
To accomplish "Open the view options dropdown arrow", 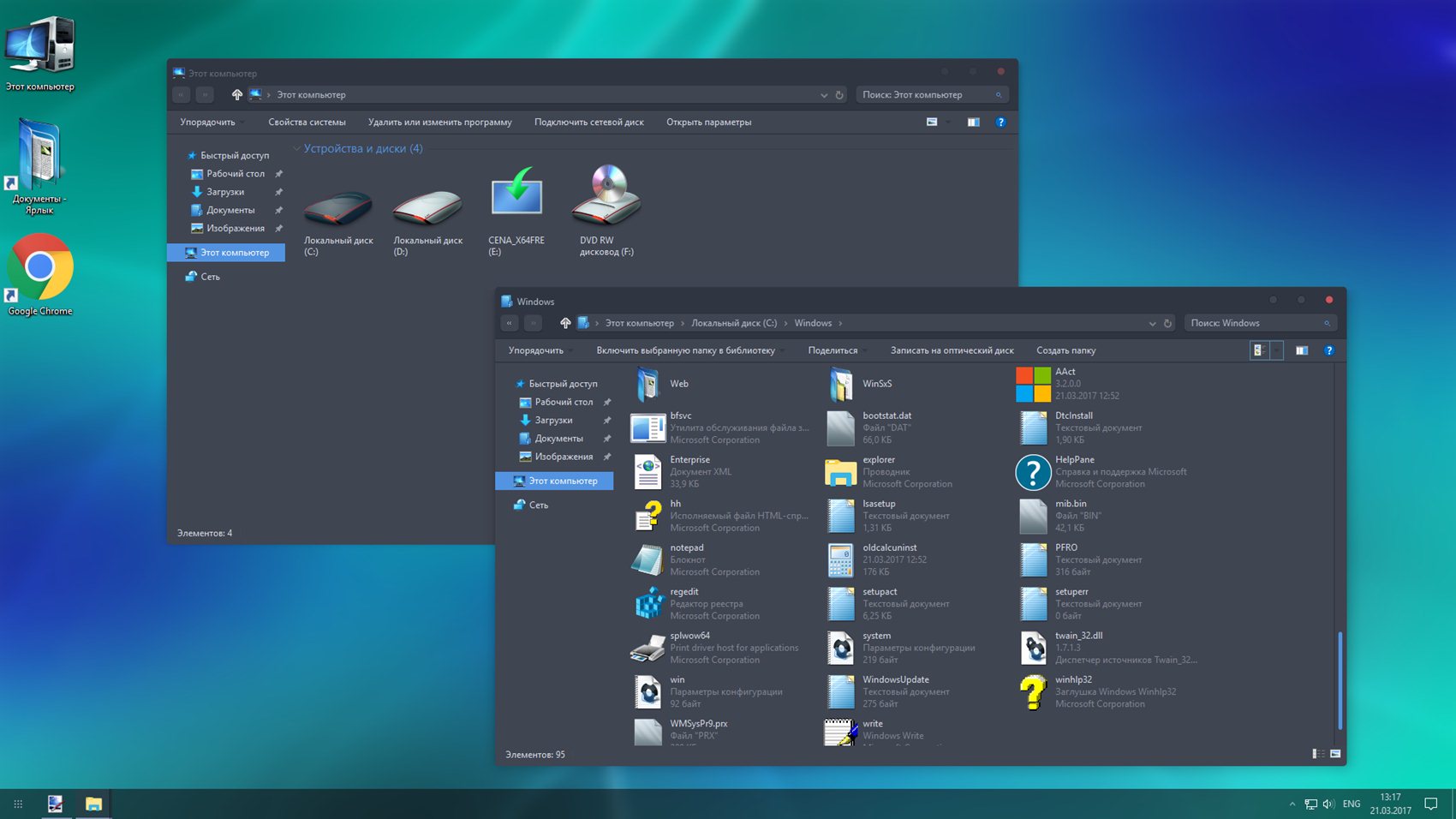I will pyautogui.click(x=1276, y=350).
